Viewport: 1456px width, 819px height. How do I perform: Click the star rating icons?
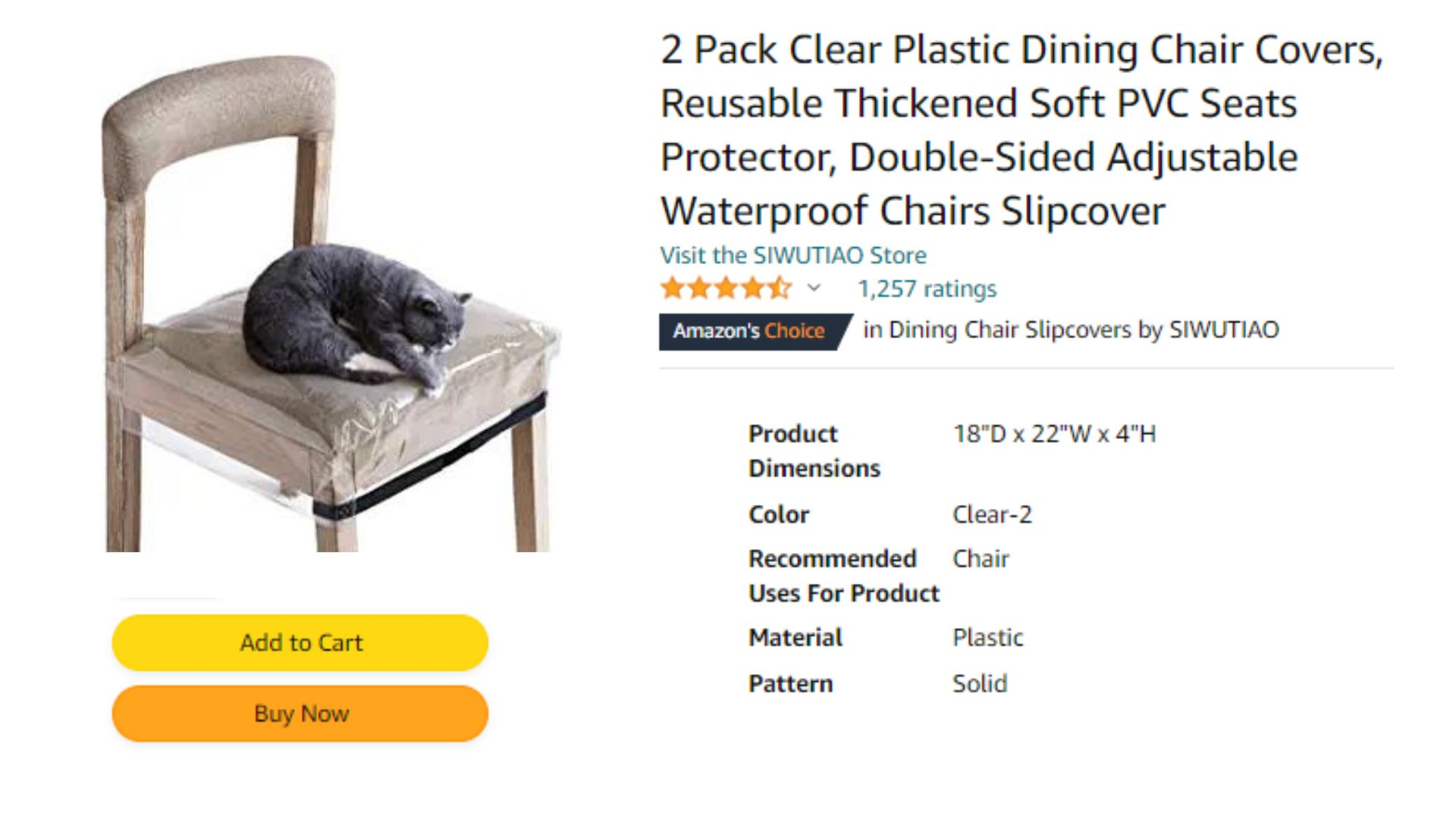point(726,288)
